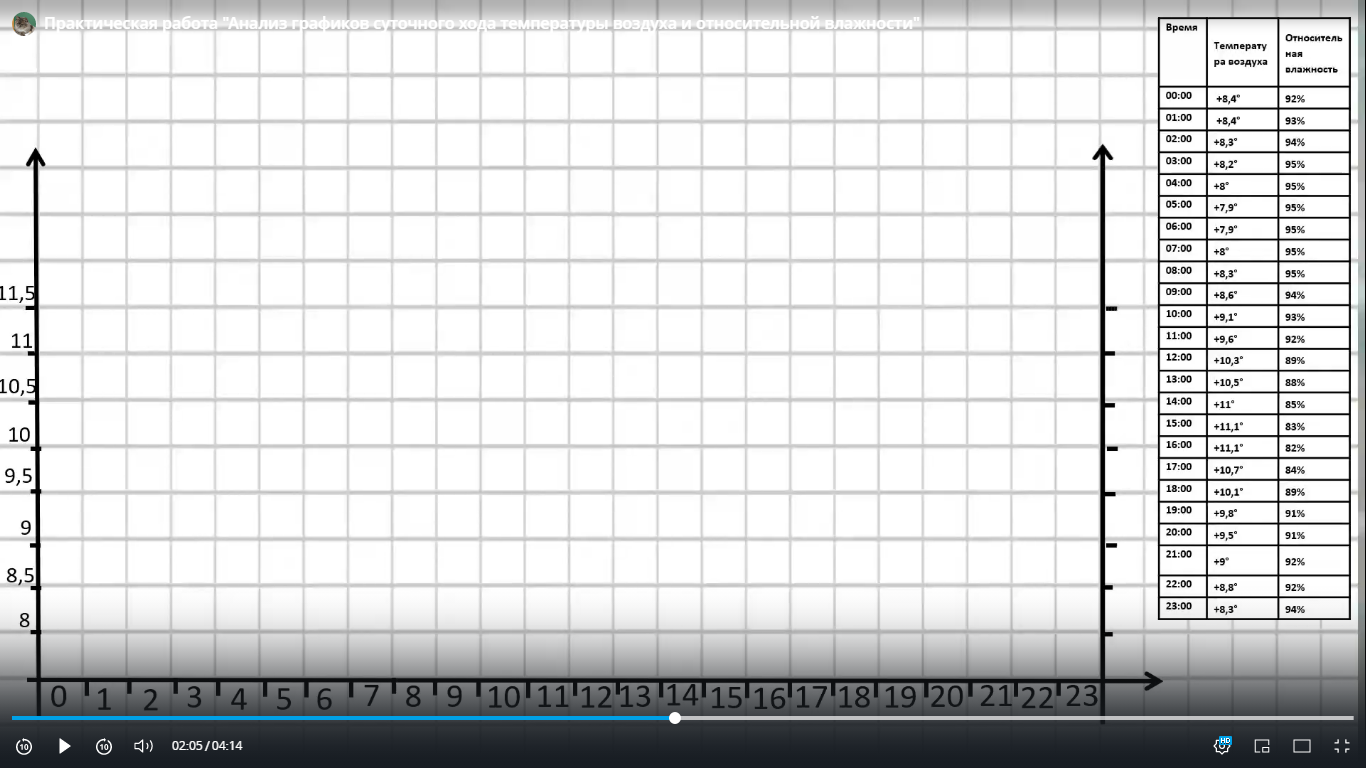This screenshot has height=768, width=1366.
Task: Click the 8,5 label on temperature axis
Action: (x=20, y=575)
